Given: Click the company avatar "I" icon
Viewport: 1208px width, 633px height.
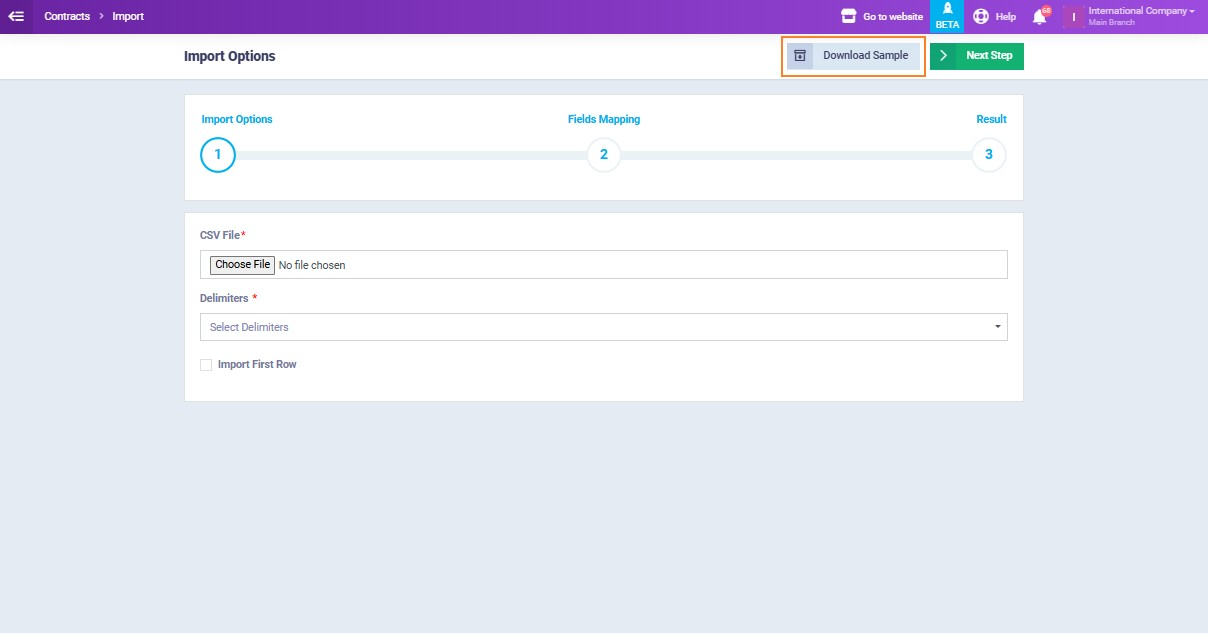Looking at the screenshot, I should [x=1073, y=17].
